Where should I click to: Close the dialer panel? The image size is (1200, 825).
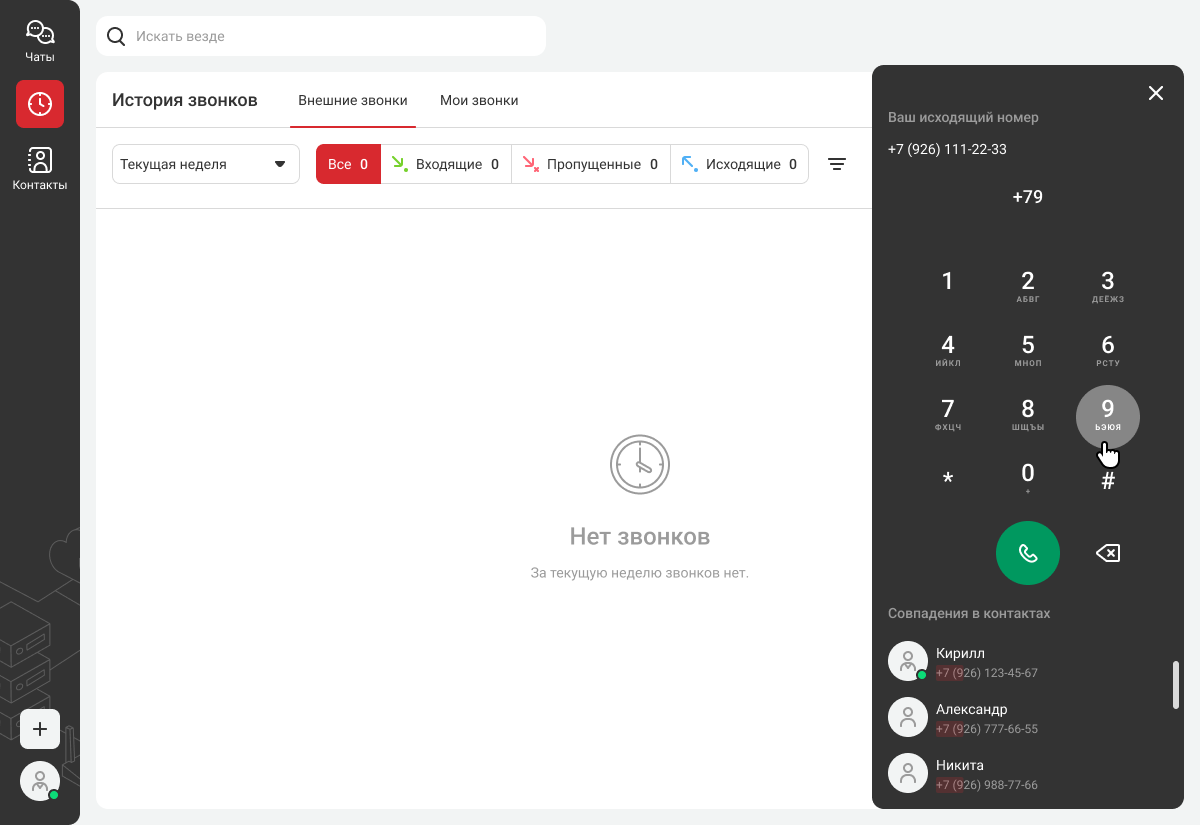coord(1156,93)
